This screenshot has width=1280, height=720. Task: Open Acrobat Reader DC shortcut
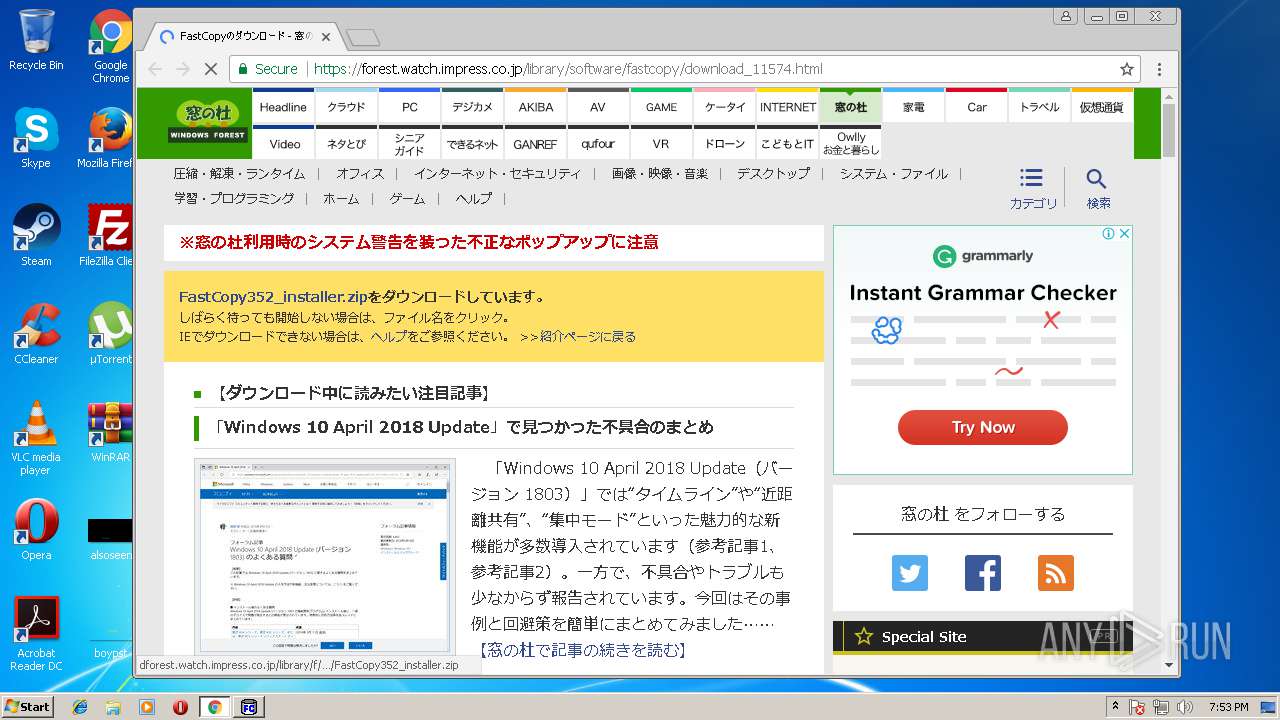pos(36,634)
